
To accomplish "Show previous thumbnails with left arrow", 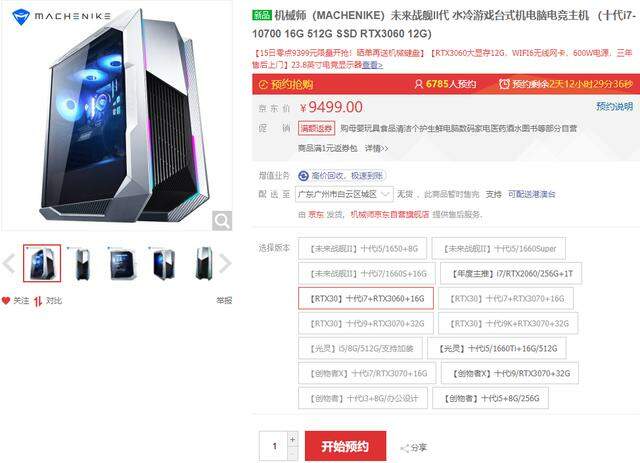I will click(x=9, y=263).
